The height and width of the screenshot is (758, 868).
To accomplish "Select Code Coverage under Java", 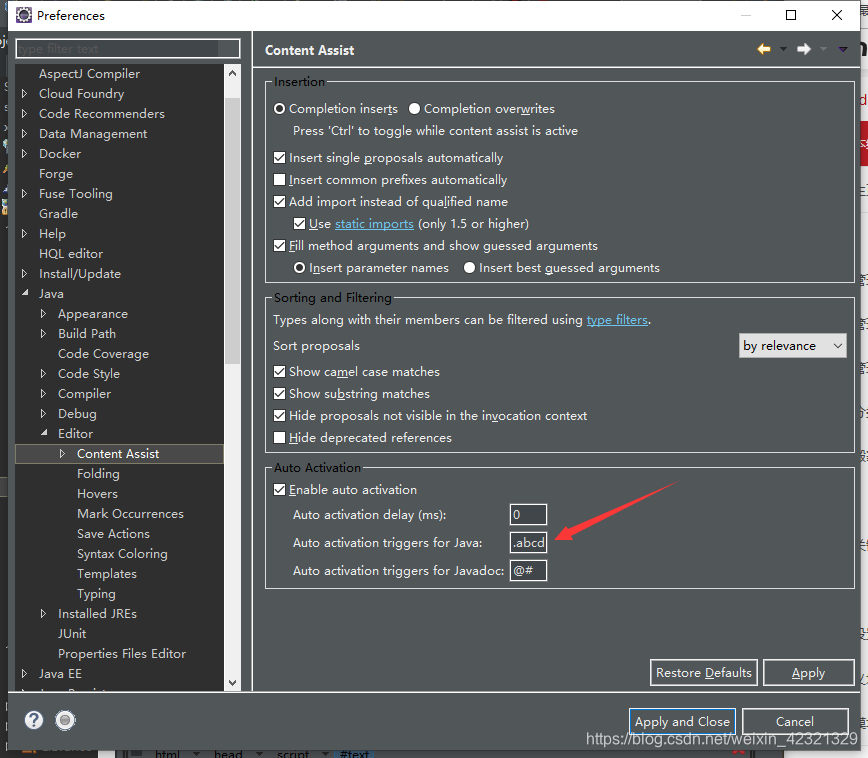I will (x=104, y=354).
